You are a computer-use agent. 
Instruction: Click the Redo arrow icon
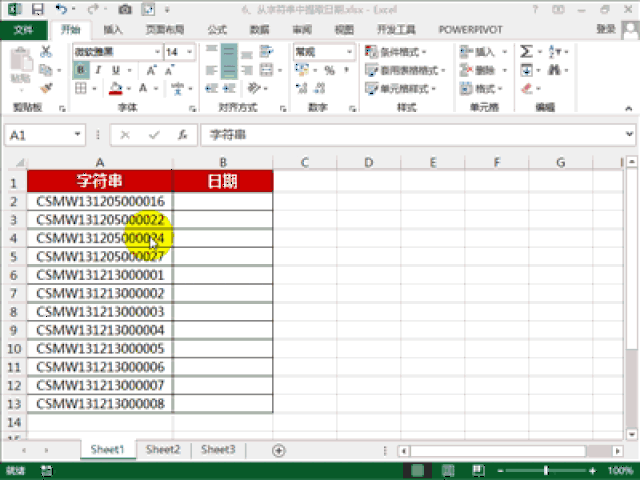click(93, 9)
